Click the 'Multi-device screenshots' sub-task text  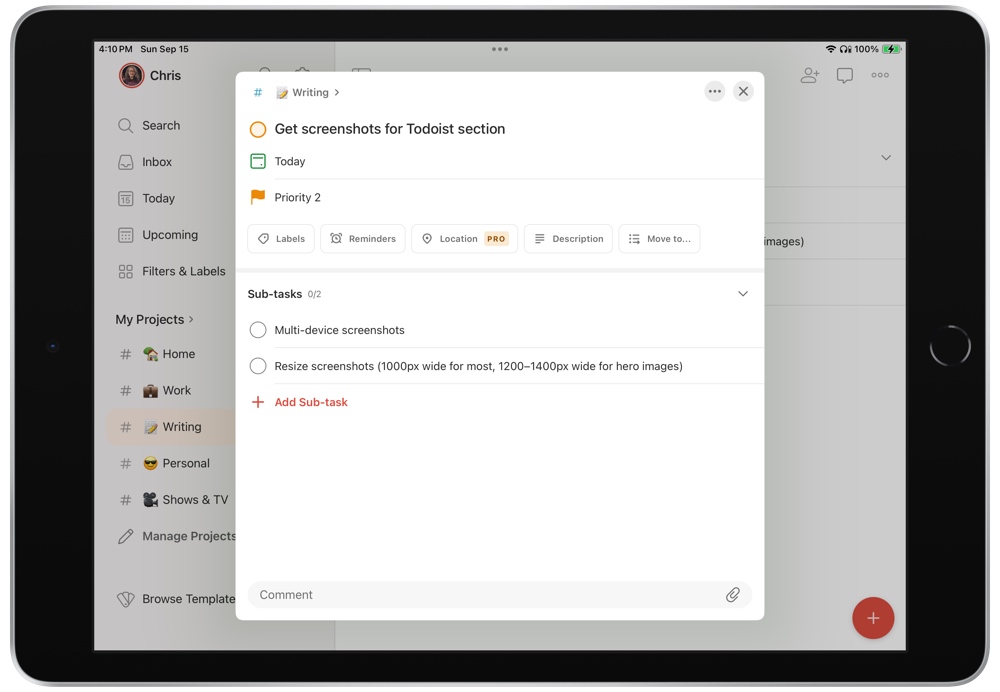(x=339, y=330)
